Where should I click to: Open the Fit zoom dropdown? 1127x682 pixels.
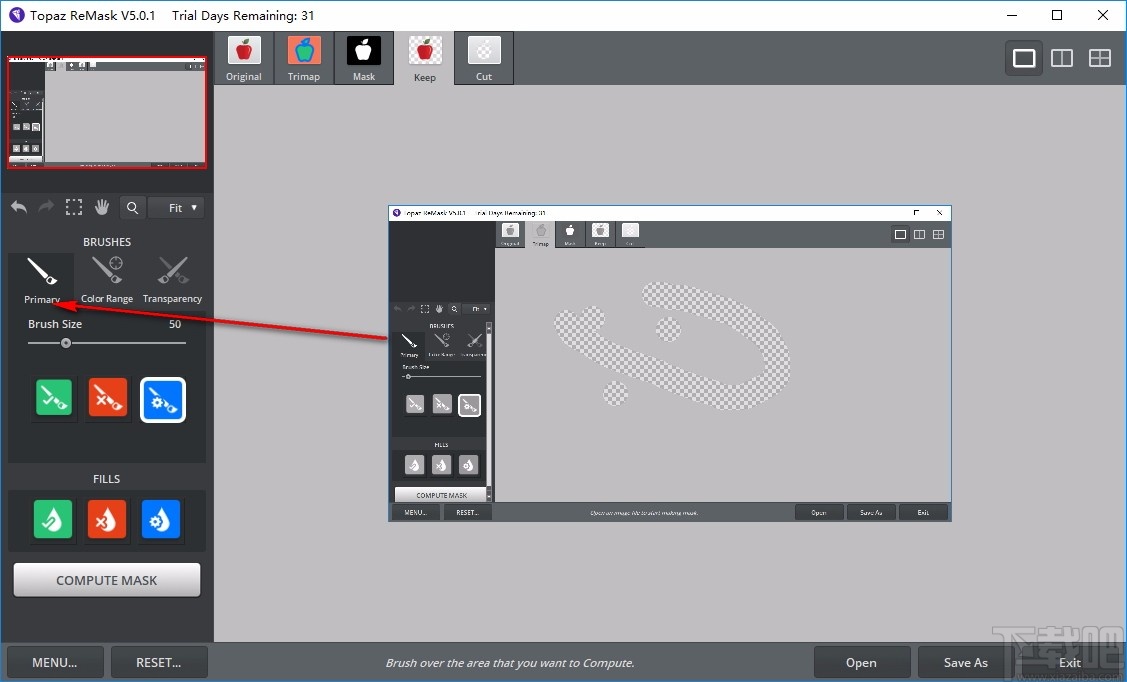pyautogui.click(x=177, y=208)
